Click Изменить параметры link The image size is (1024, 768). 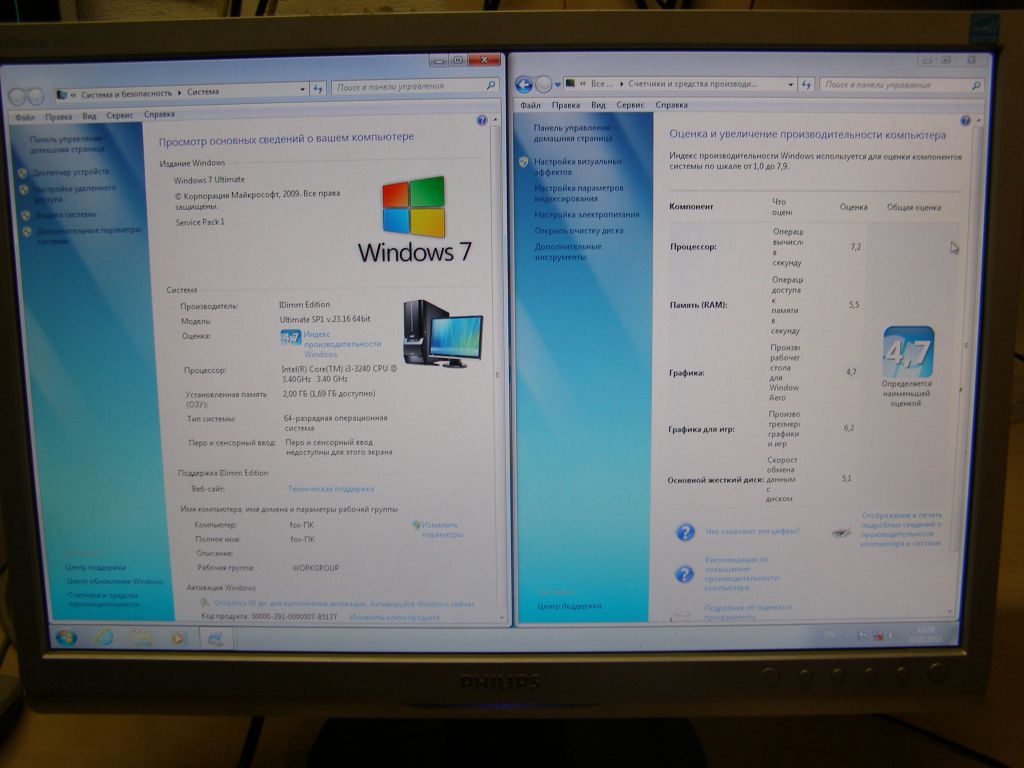[x=442, y=530]
